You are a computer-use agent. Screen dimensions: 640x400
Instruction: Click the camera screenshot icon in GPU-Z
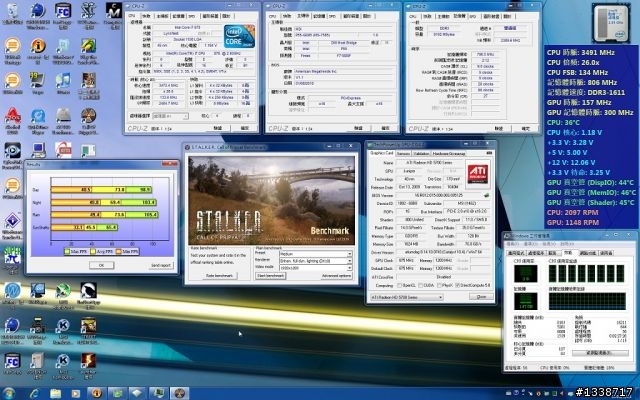pos(489,153)
